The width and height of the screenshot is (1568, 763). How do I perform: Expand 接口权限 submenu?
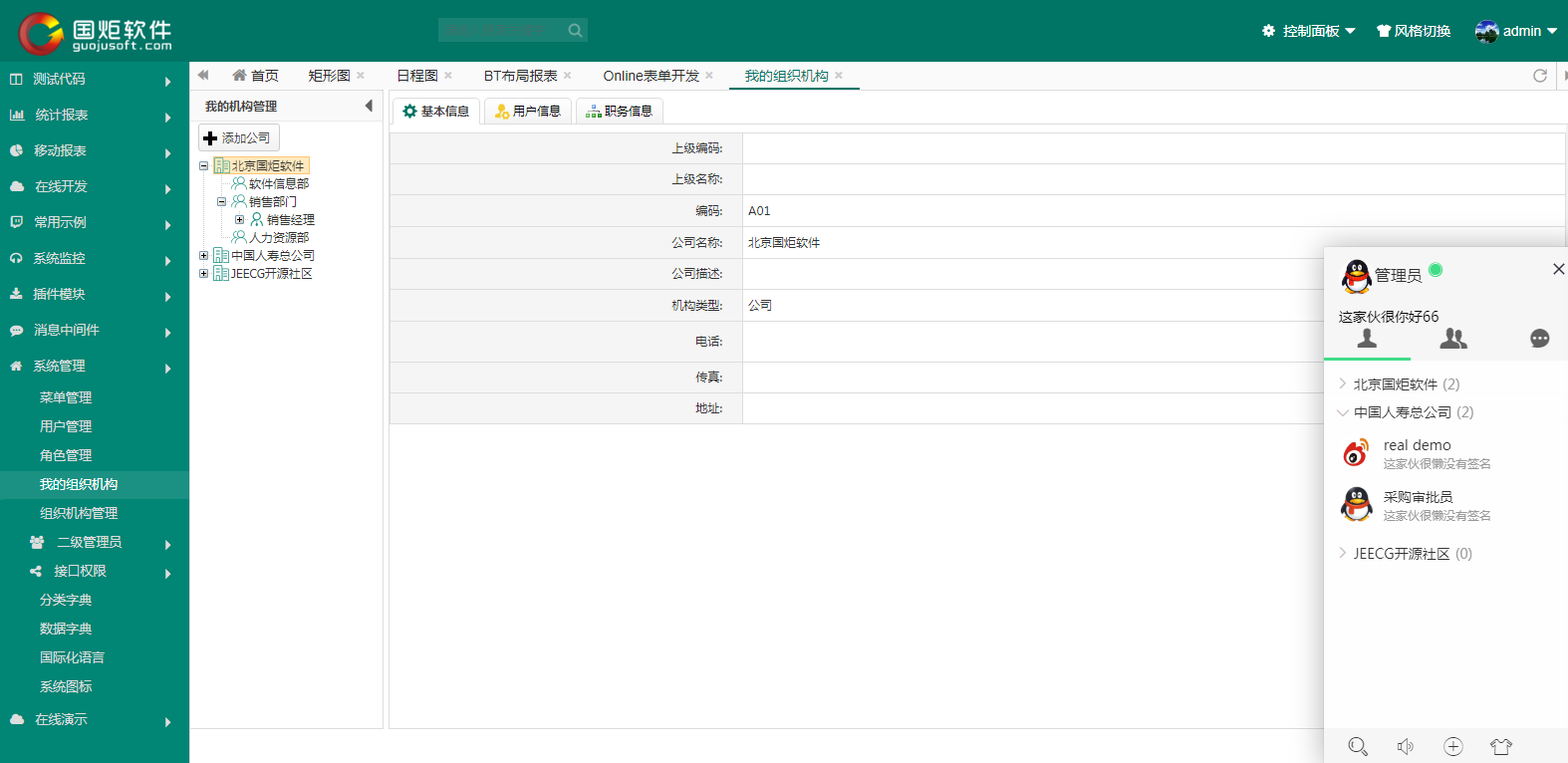(95, 572)
